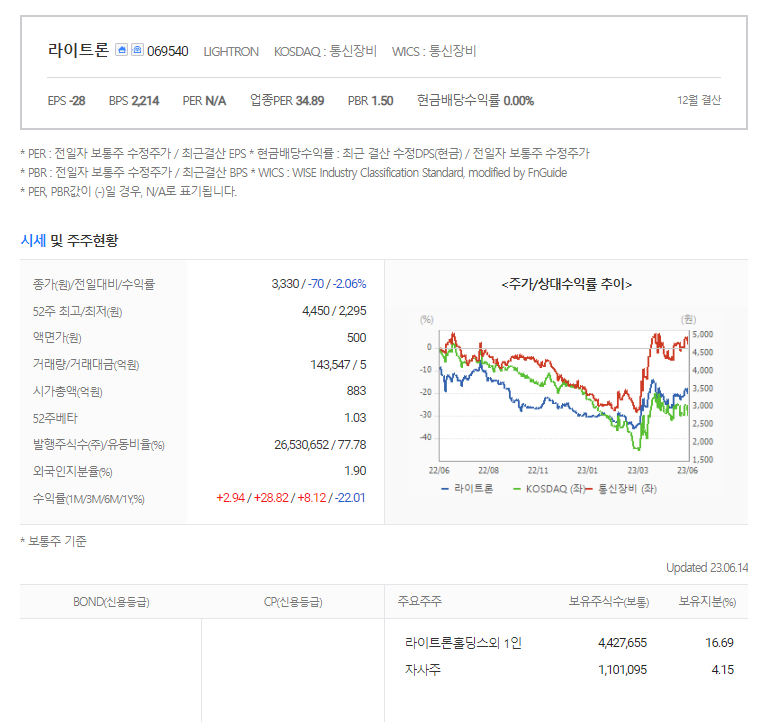Select the PBR 1.50 value
The width and height of the screenshot is (760, 722).
point(370,101)
